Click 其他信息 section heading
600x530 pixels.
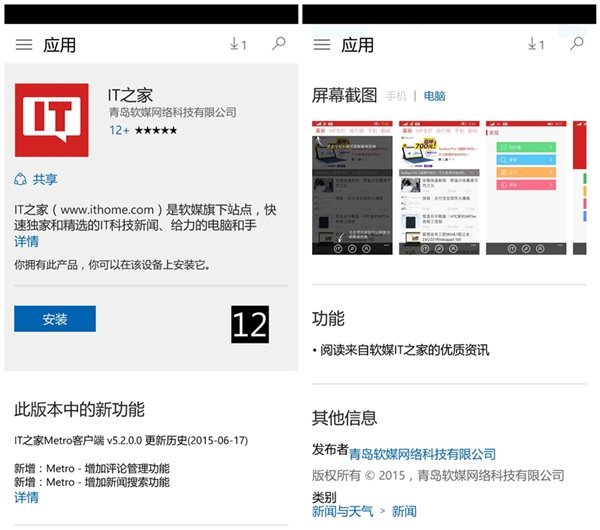click(x=344, y=418)
